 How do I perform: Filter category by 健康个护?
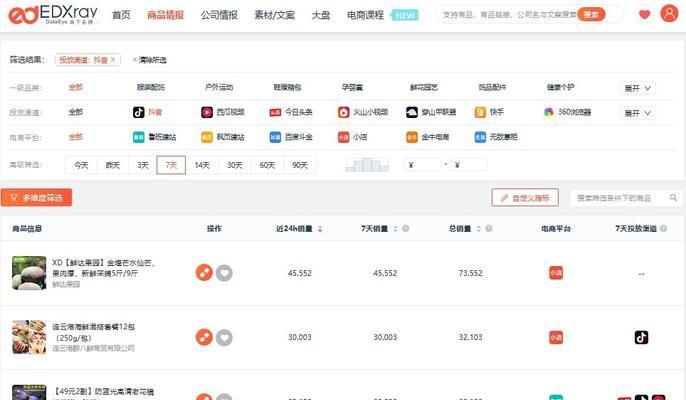click(x=561, y=87)
